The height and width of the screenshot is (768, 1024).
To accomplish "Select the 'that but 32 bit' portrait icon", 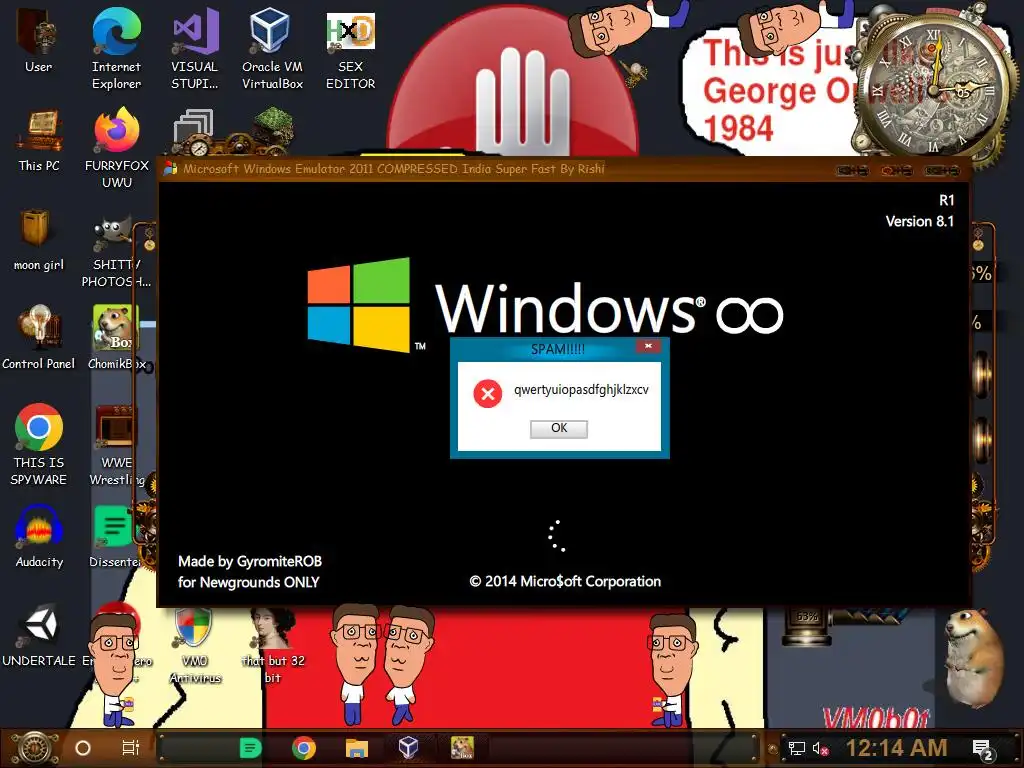I will tap(273, 645).
